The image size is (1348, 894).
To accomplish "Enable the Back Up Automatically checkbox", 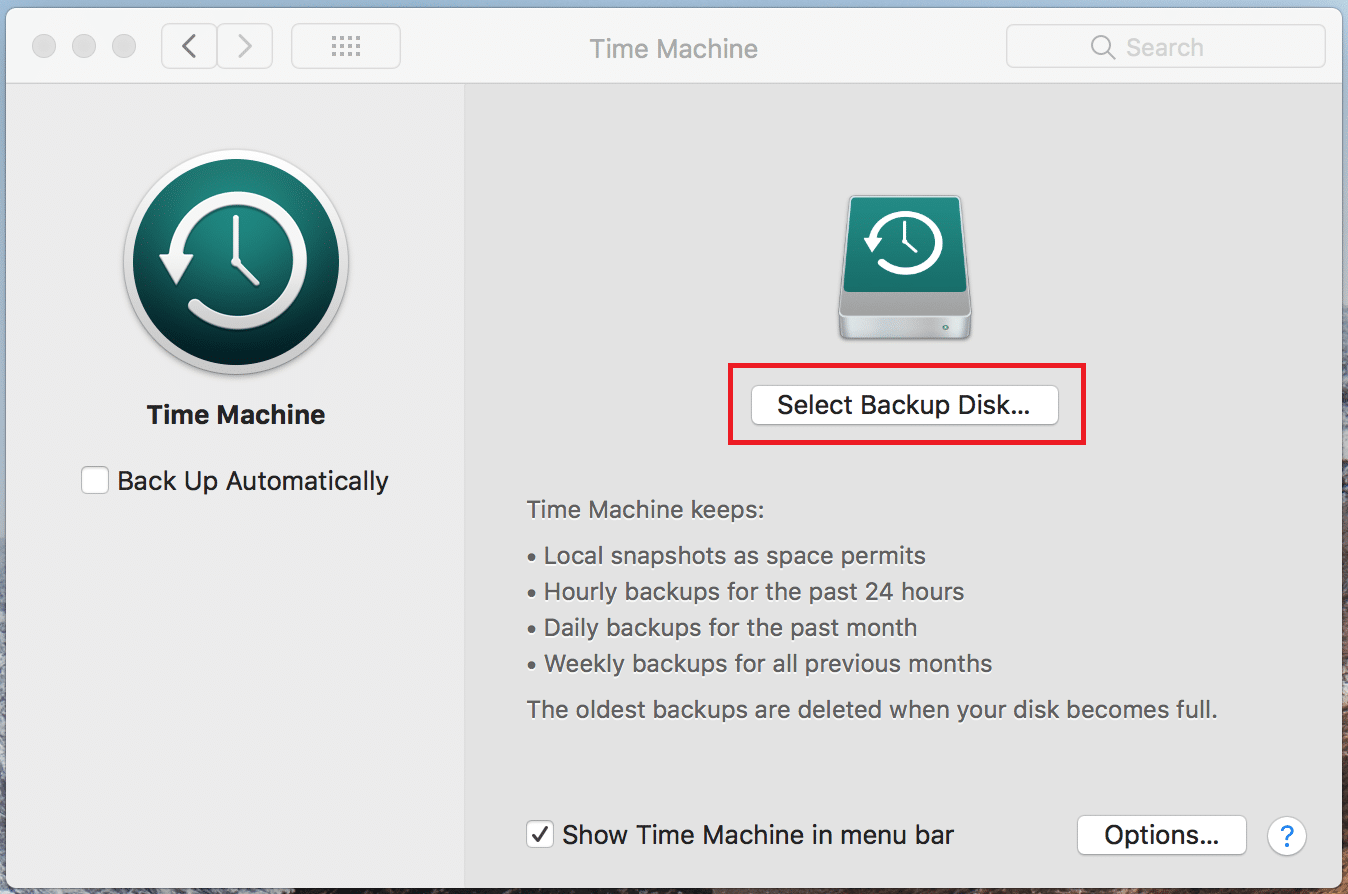I will 94,480.
